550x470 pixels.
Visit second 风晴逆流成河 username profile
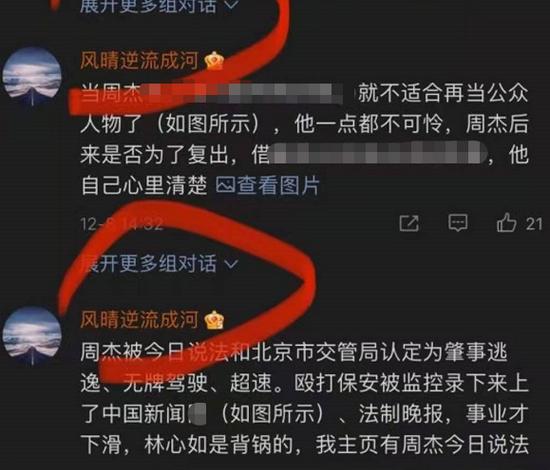tap(140, 320)
